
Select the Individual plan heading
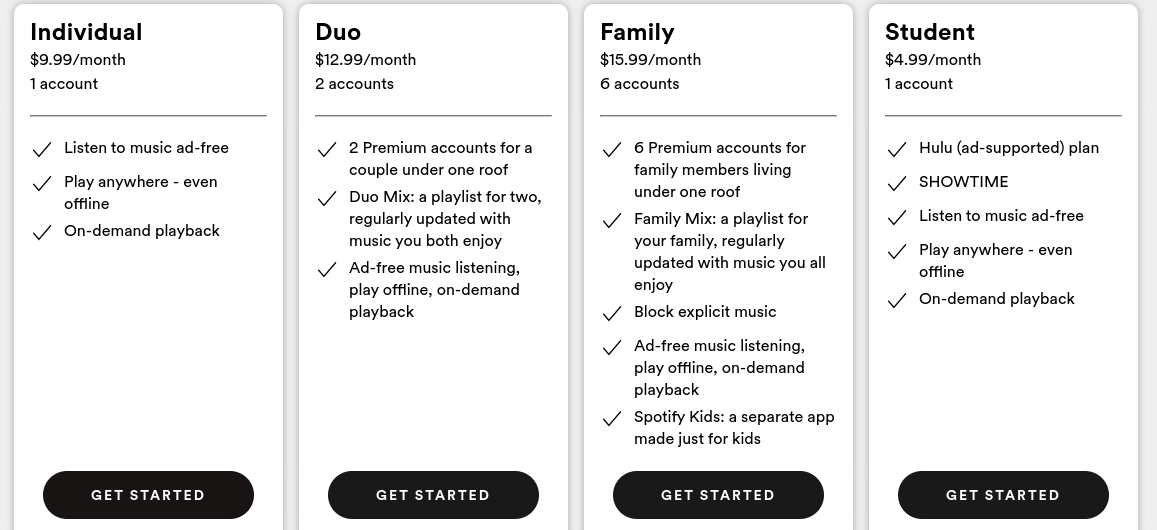[x=86, y=32]
